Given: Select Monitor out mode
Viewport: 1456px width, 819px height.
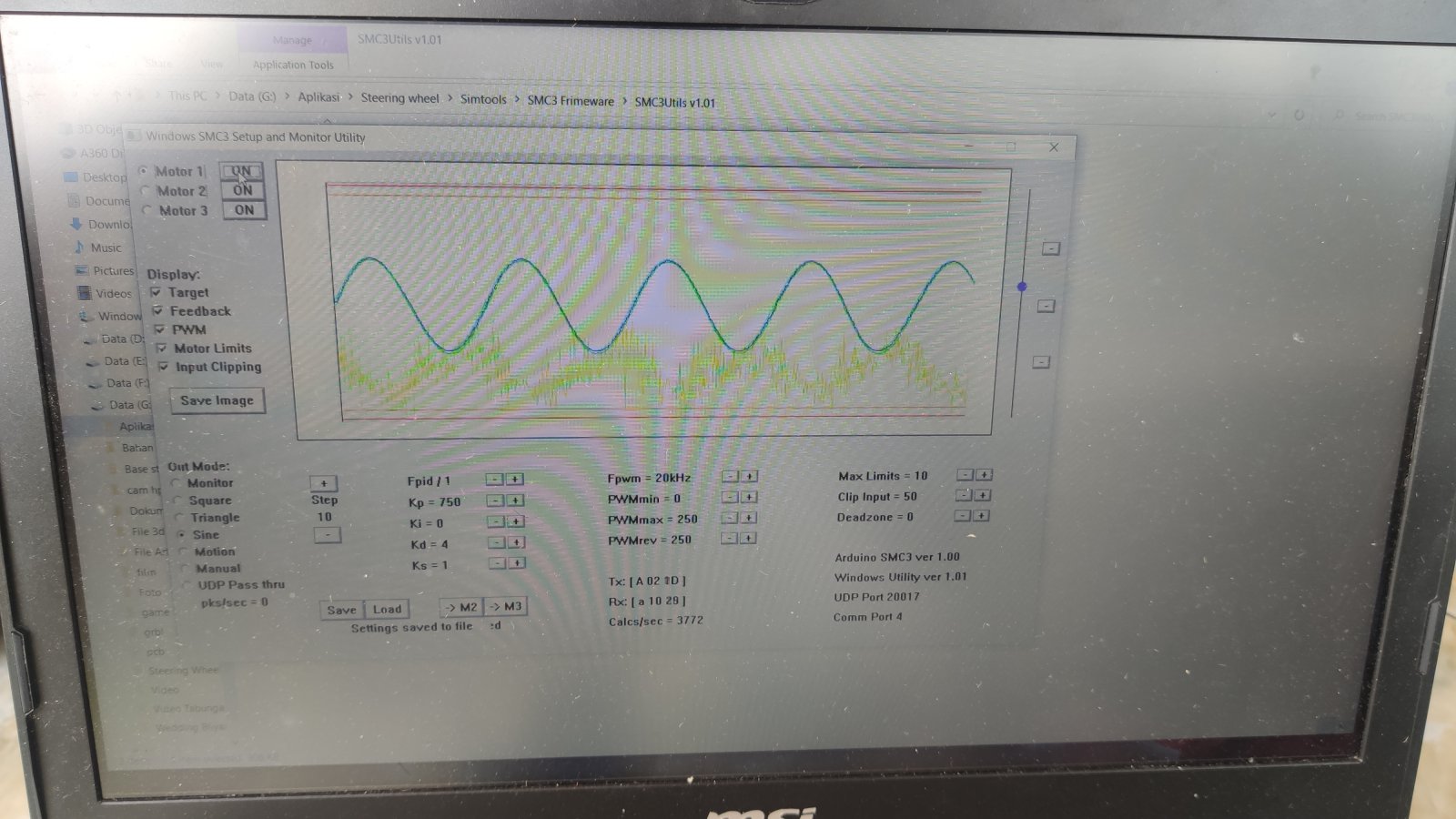Looking at the screenshot, I should pyautogui.click(x=176, y=483).
